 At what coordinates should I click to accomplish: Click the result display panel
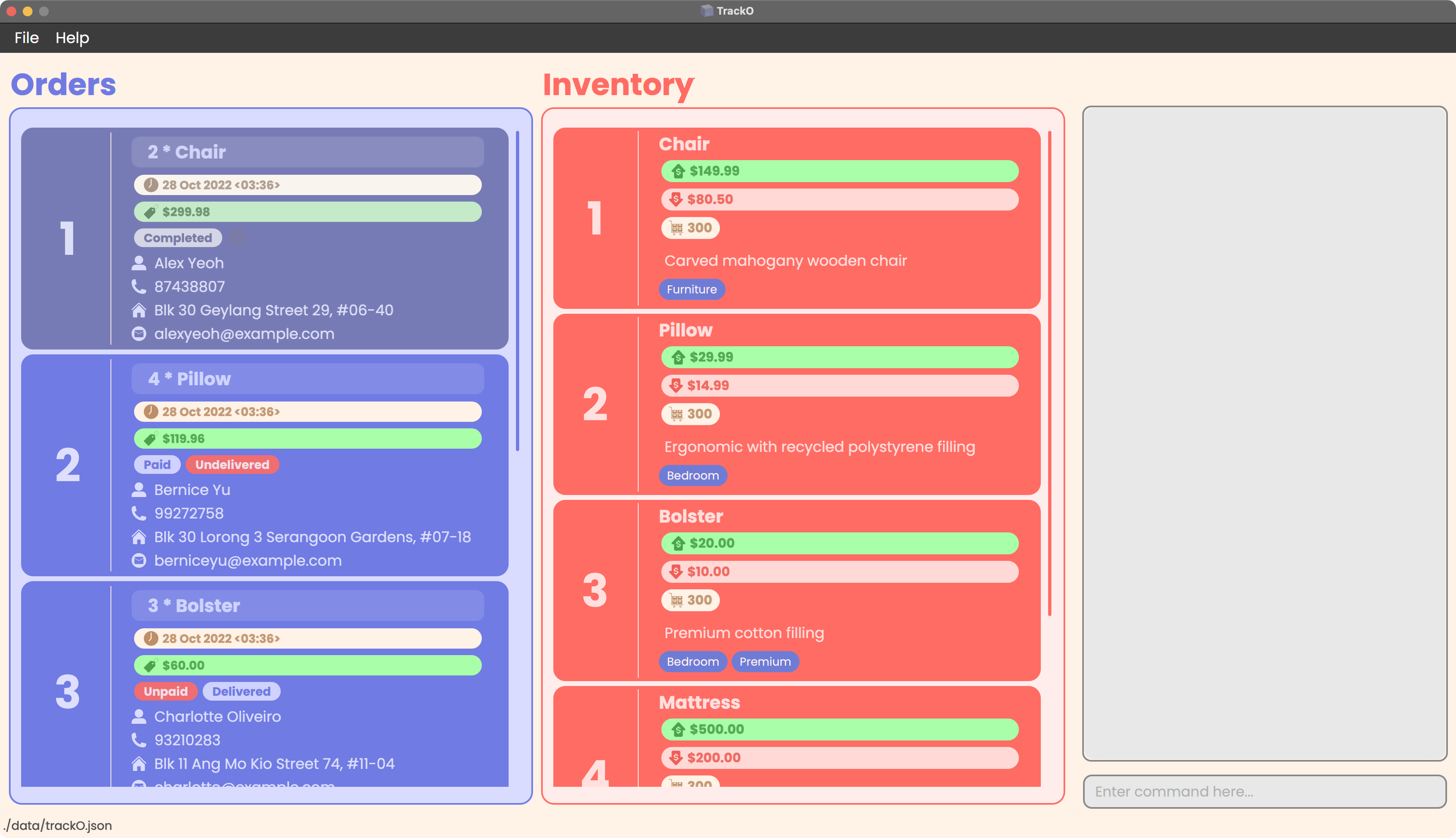tap(1264, 433)
